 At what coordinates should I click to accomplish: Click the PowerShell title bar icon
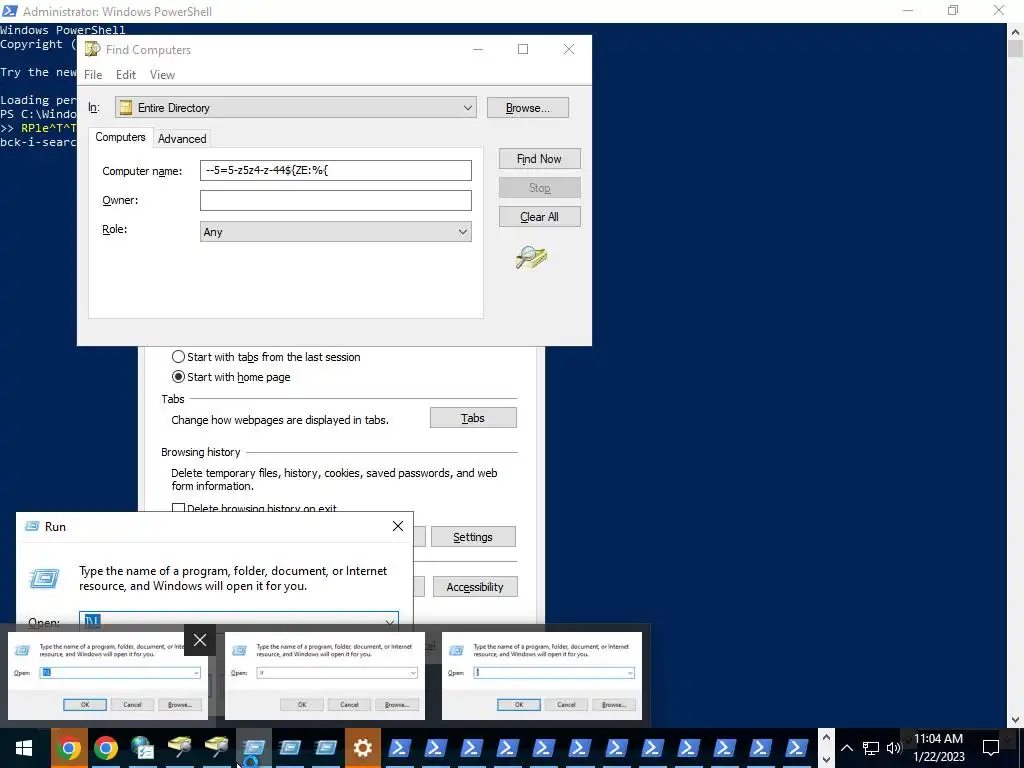tap(10, 11)
